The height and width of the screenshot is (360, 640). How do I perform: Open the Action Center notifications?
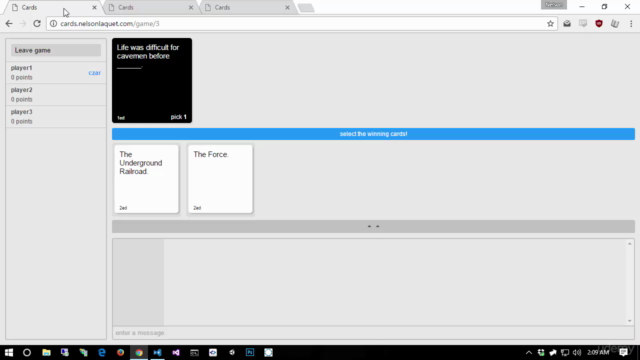[623, 352]
